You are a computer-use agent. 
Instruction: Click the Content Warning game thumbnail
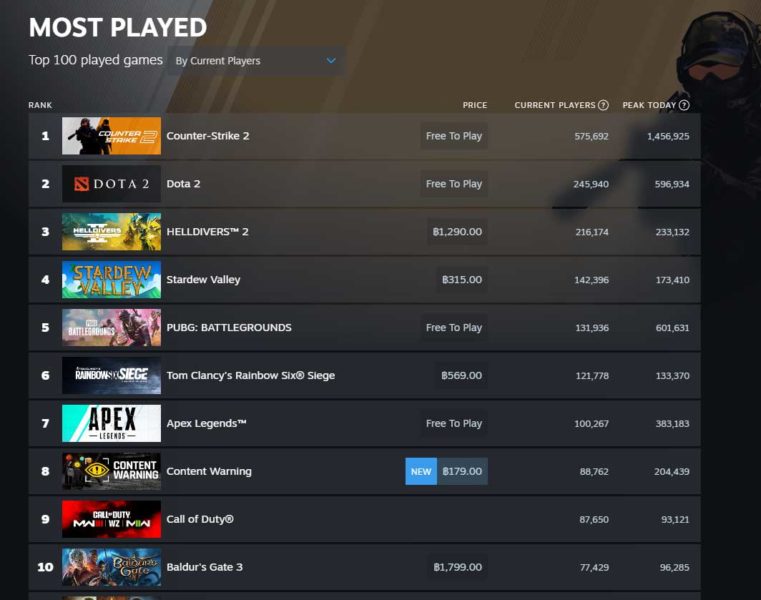111,471
